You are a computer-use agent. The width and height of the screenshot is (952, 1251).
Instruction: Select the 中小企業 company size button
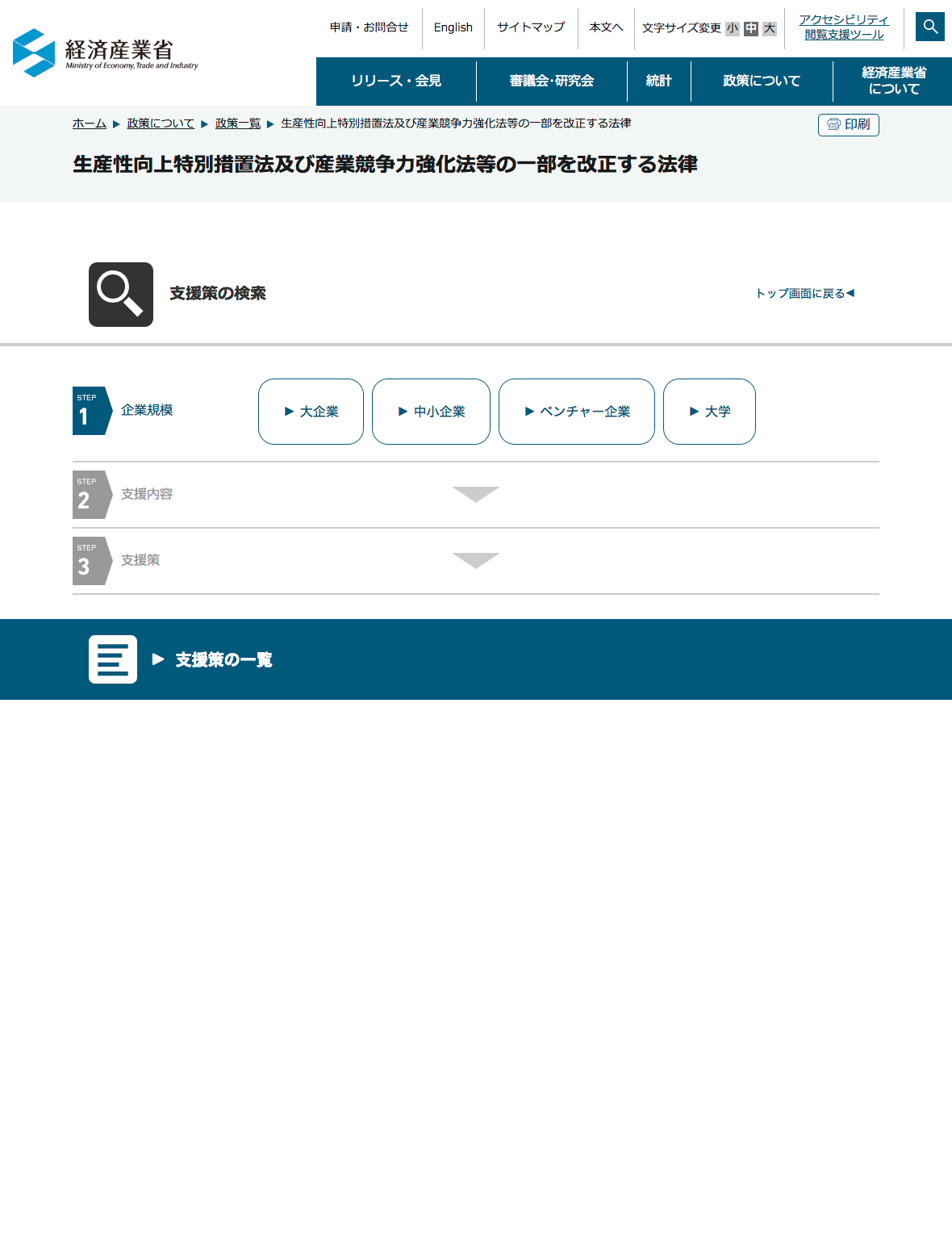[x=431, y=412]
